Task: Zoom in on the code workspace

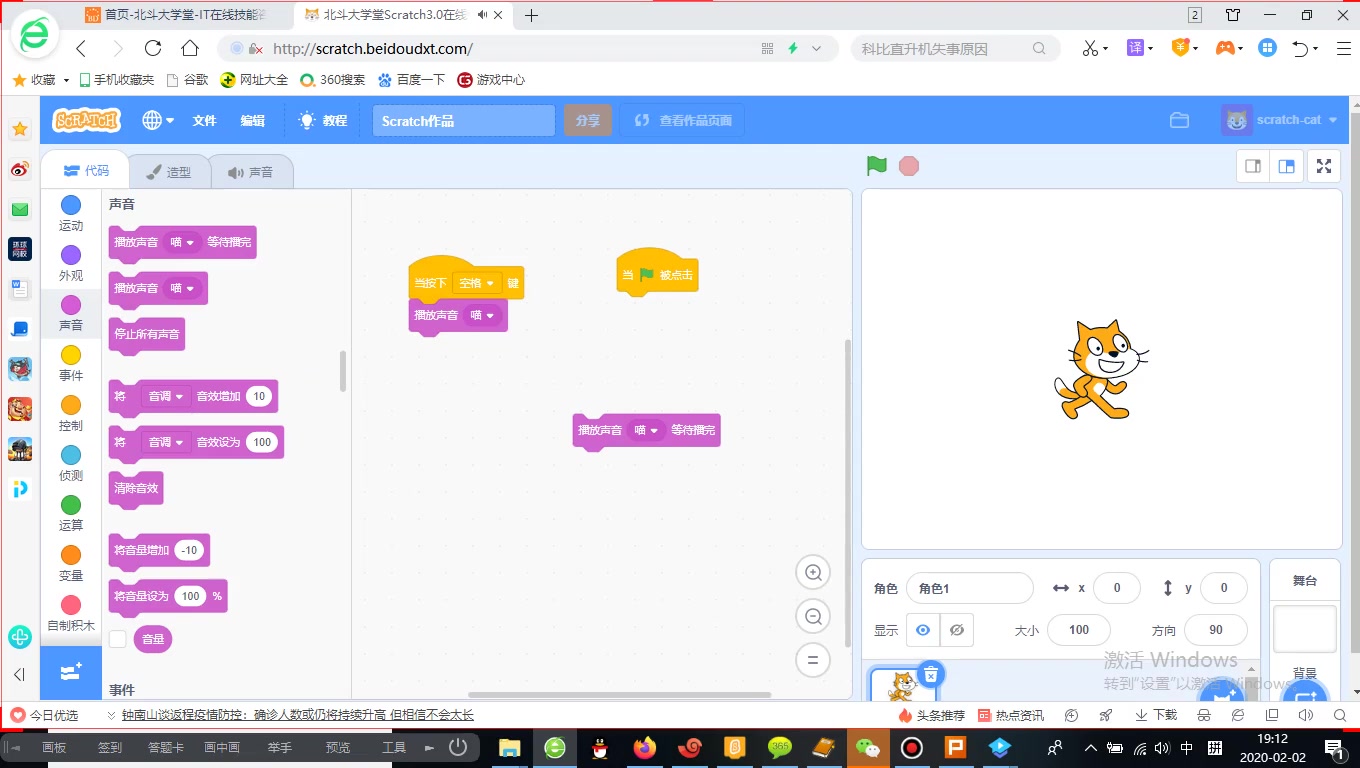Action: [x=812, y=571]
